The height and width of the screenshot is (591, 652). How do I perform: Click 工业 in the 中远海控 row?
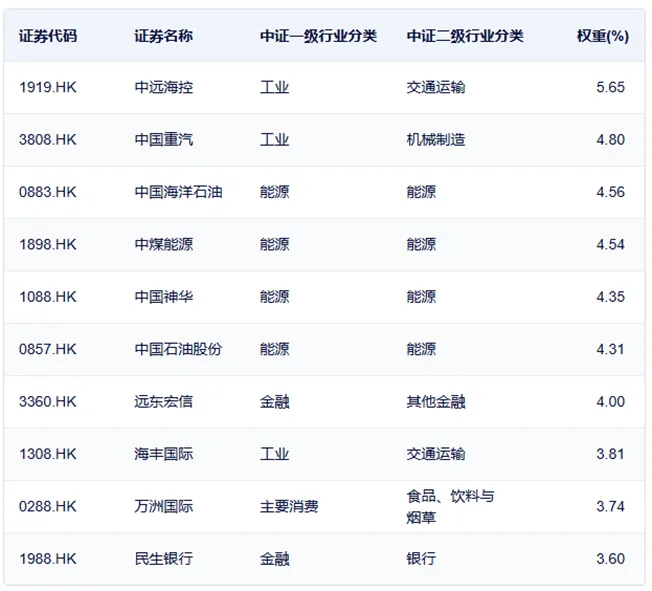[x=274, y=87]
